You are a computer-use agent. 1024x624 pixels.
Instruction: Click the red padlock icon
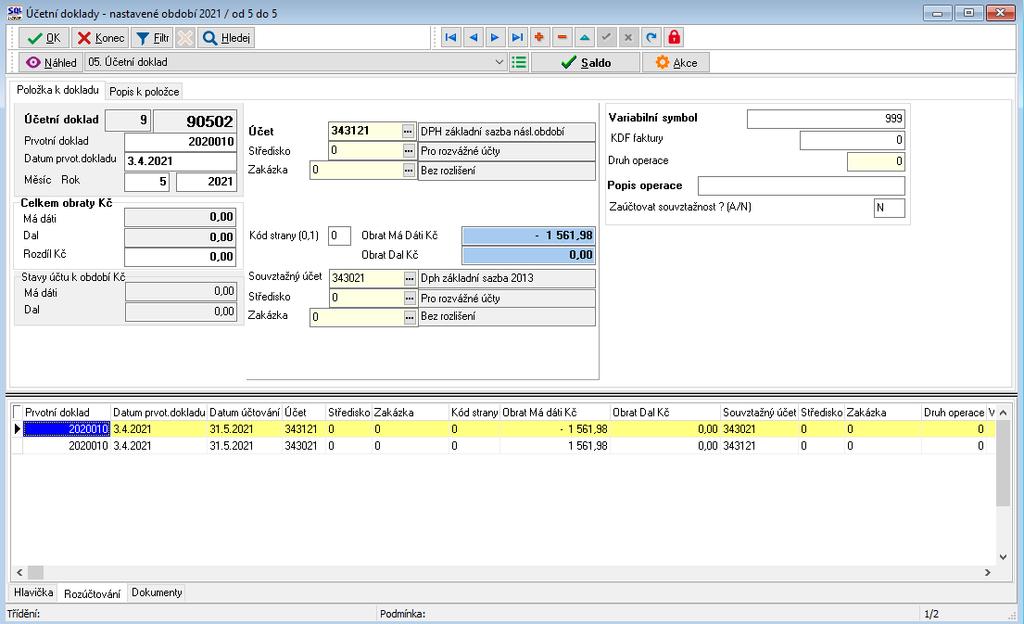tap(674, 37)
